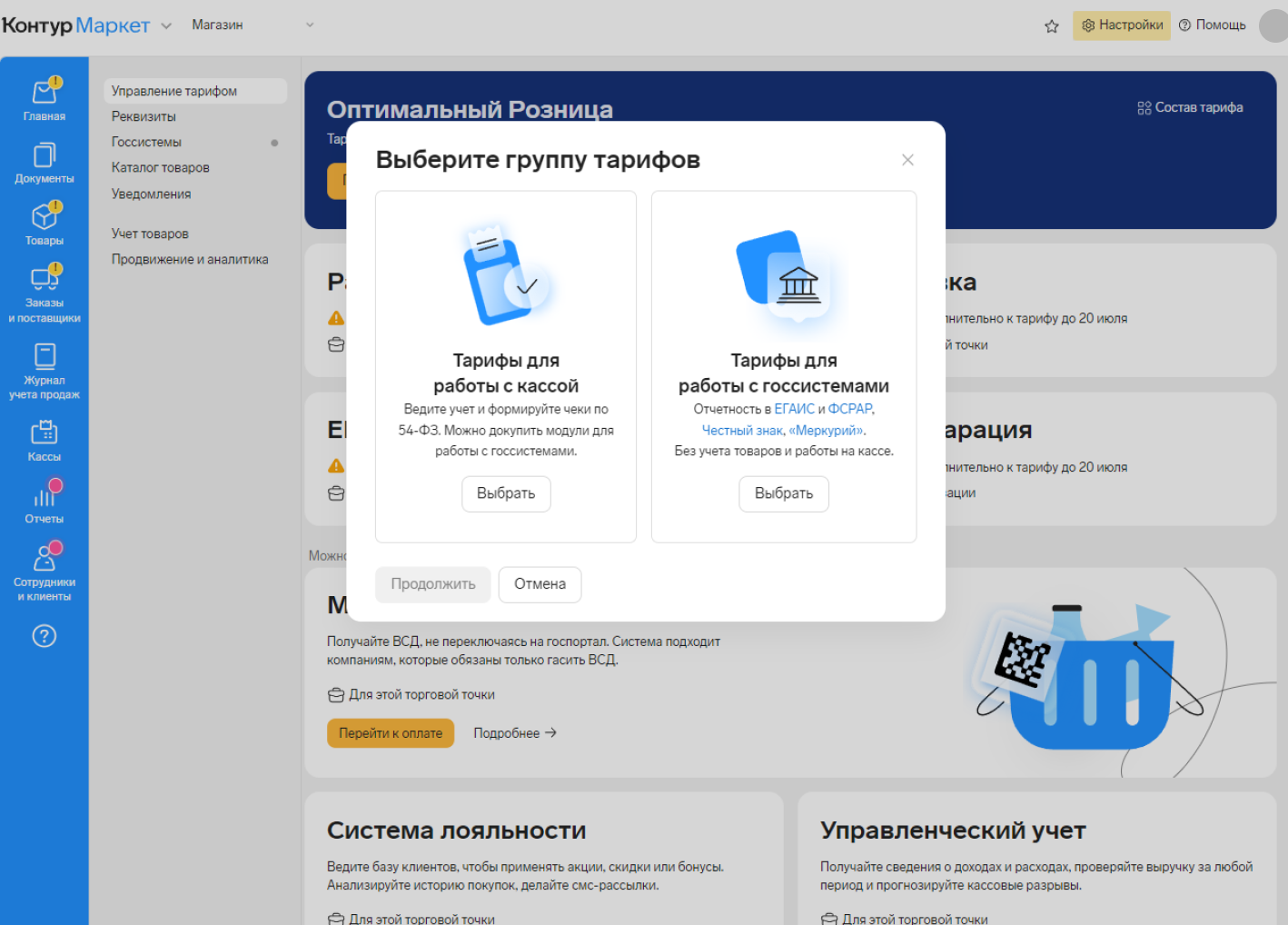Click the Оптимальный Розница tariff title

[x=470, y=110]
